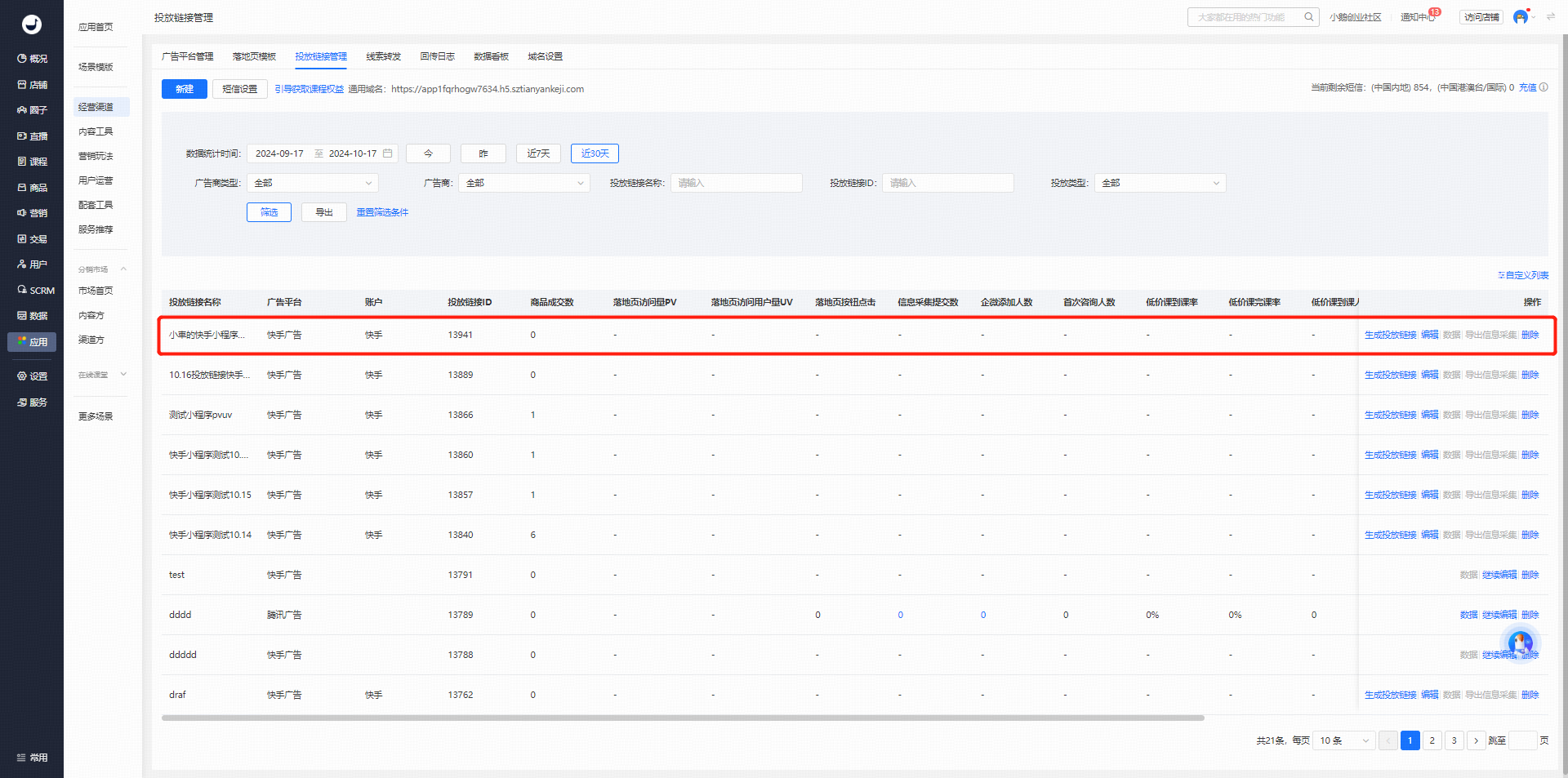Select the 近7天 quick range

[x=538, y=153]
